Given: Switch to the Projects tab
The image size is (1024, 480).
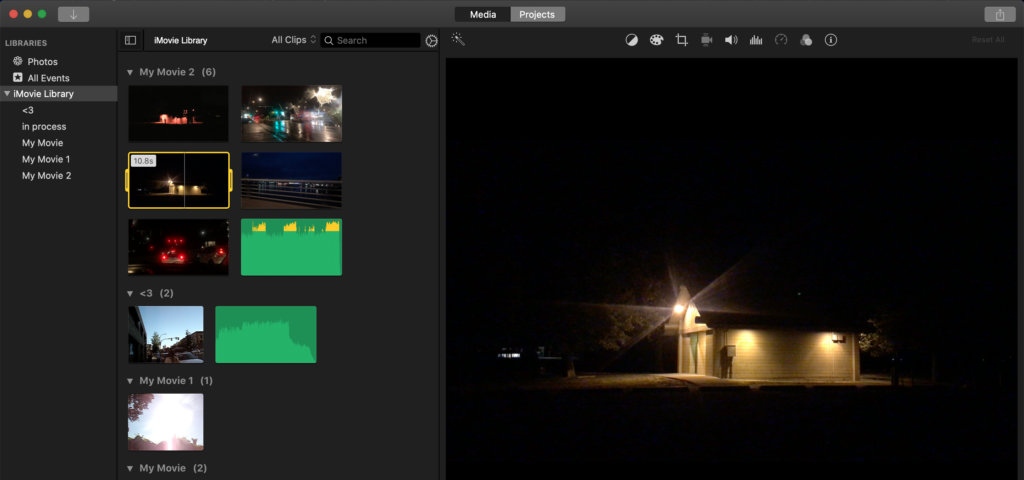Looking at the screenshot, I should 538,14.
